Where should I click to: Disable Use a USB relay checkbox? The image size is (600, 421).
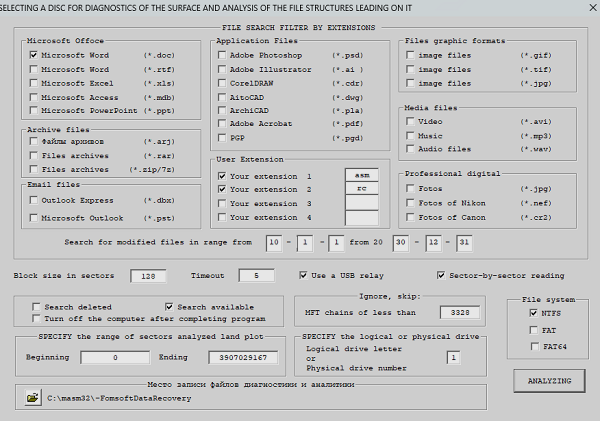[x=303, y=275]
